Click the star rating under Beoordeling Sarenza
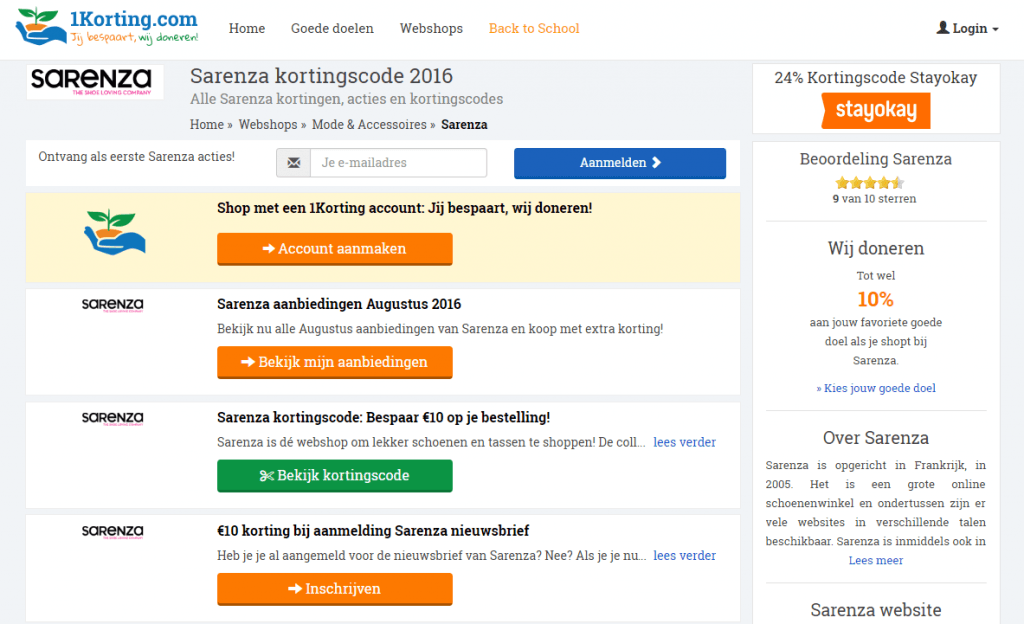The height and width of the screenshot is (624, 1024). pos(870,183)
